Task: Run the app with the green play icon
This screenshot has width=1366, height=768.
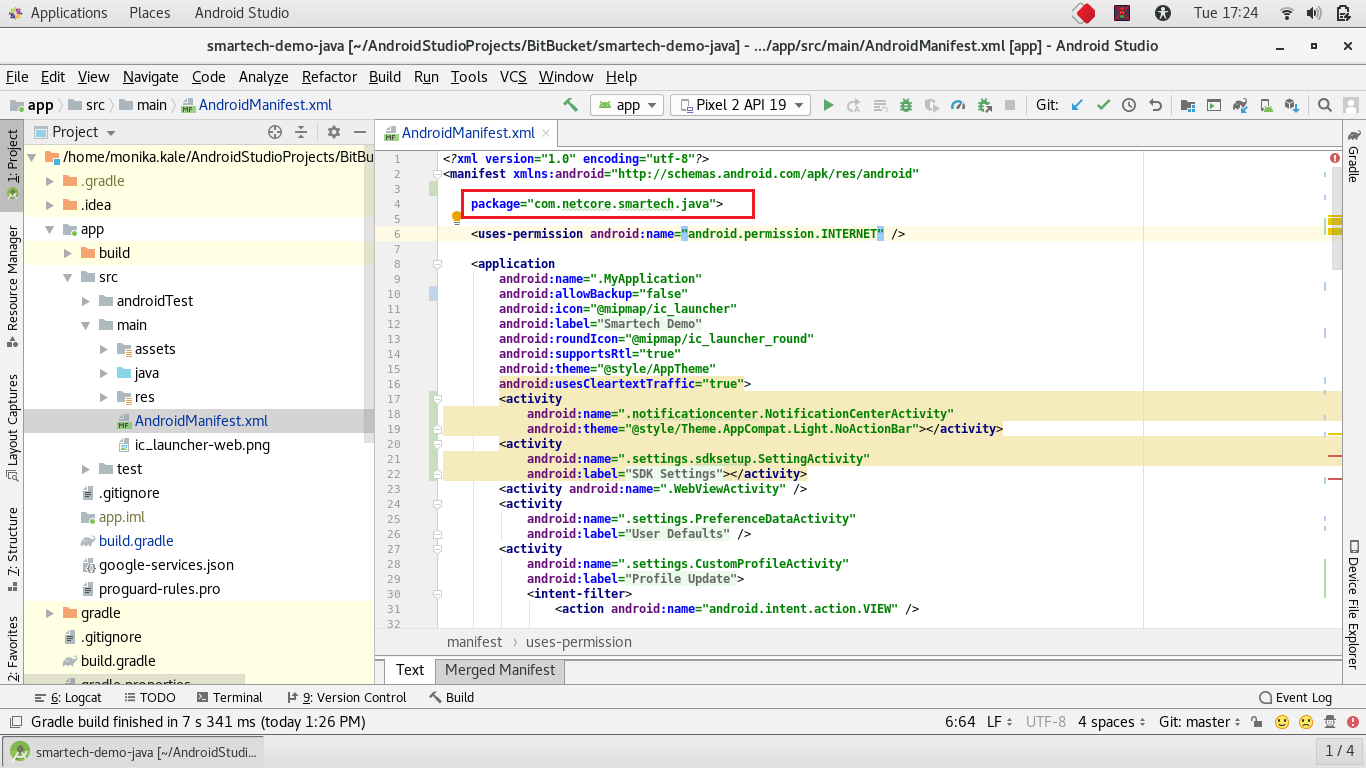Action: (x=828, y=105)
